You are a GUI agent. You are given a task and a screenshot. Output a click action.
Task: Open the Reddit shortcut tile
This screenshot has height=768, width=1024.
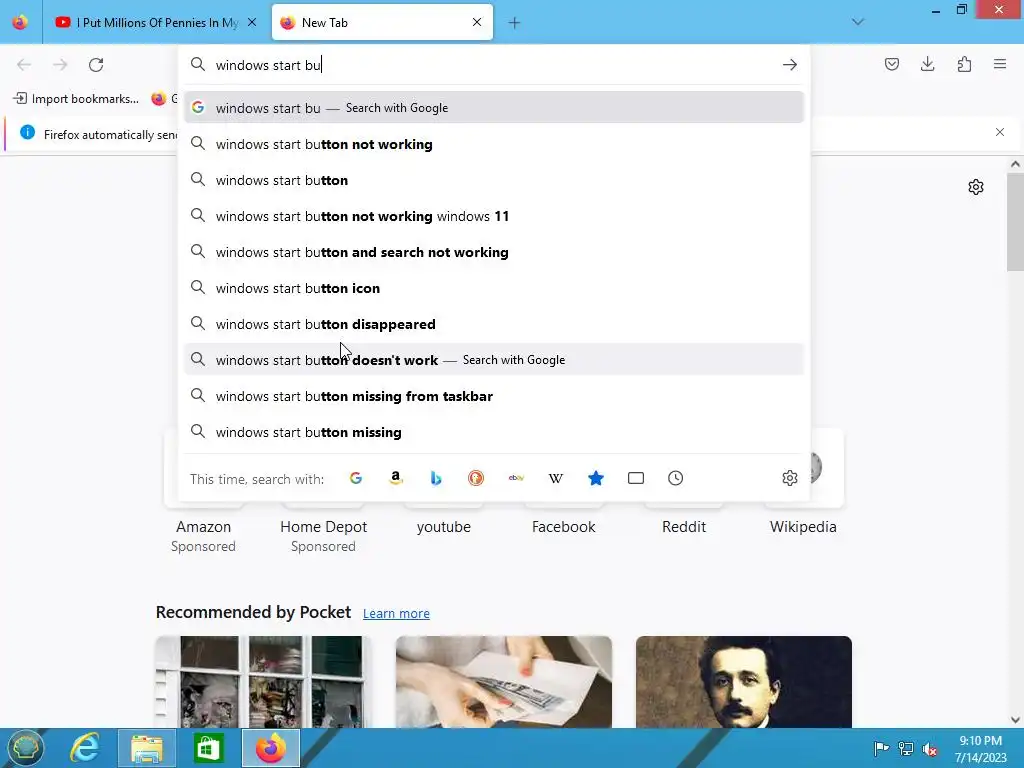tap(683, 526)
